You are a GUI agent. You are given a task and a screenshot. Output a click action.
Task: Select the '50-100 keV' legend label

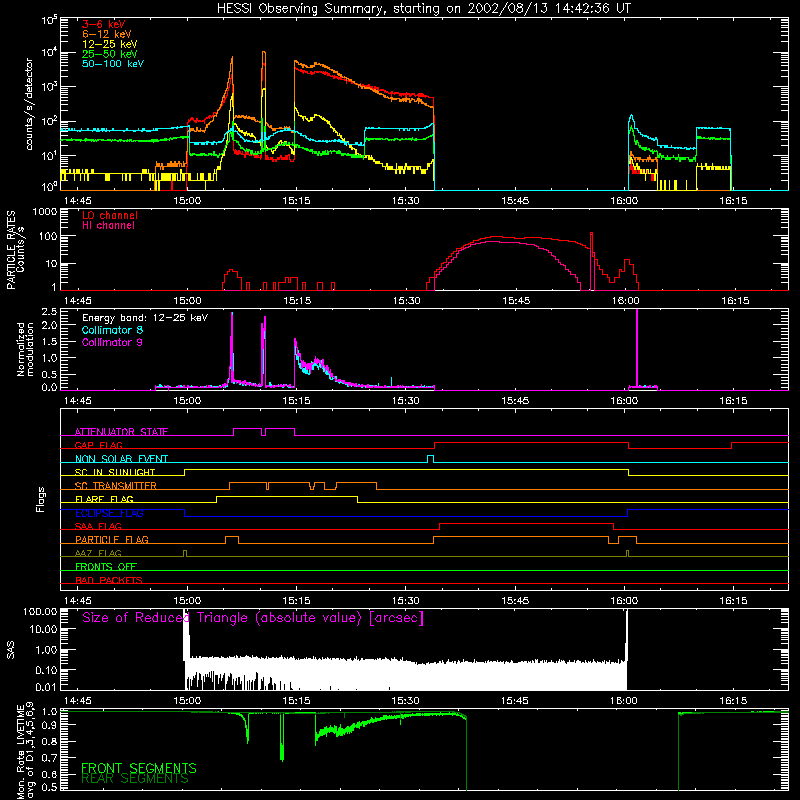[x=113, y=64]
